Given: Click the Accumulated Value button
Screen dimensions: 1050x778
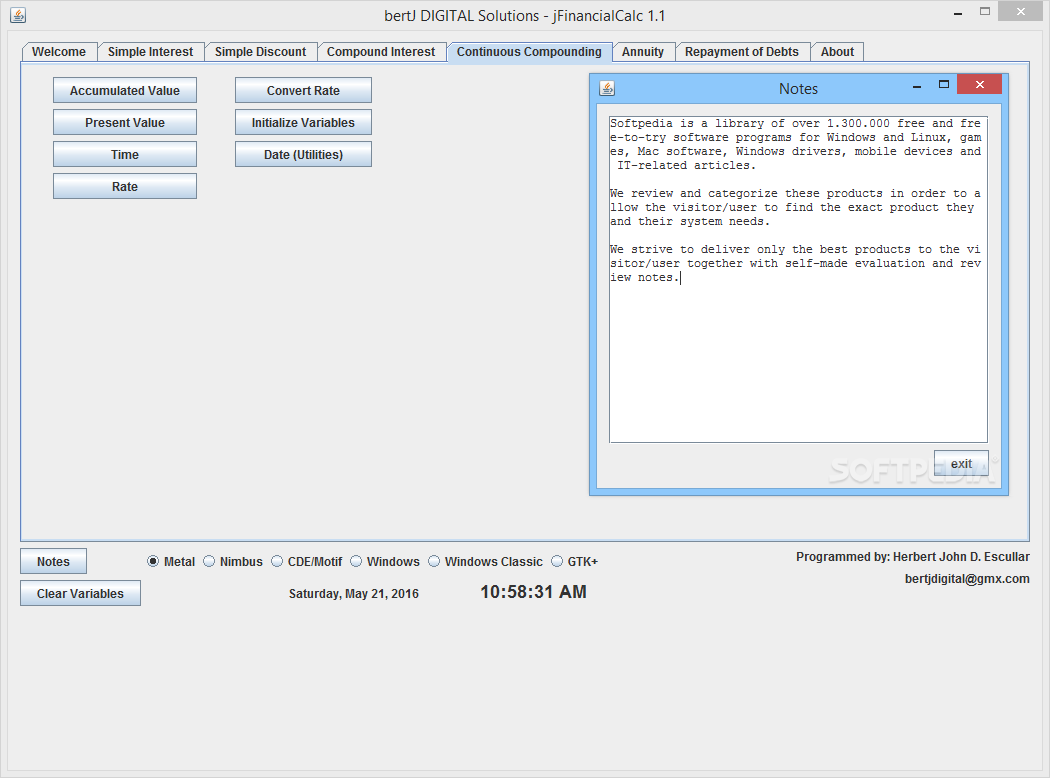Looking at the screenshot, I should (x=125, y=90).
